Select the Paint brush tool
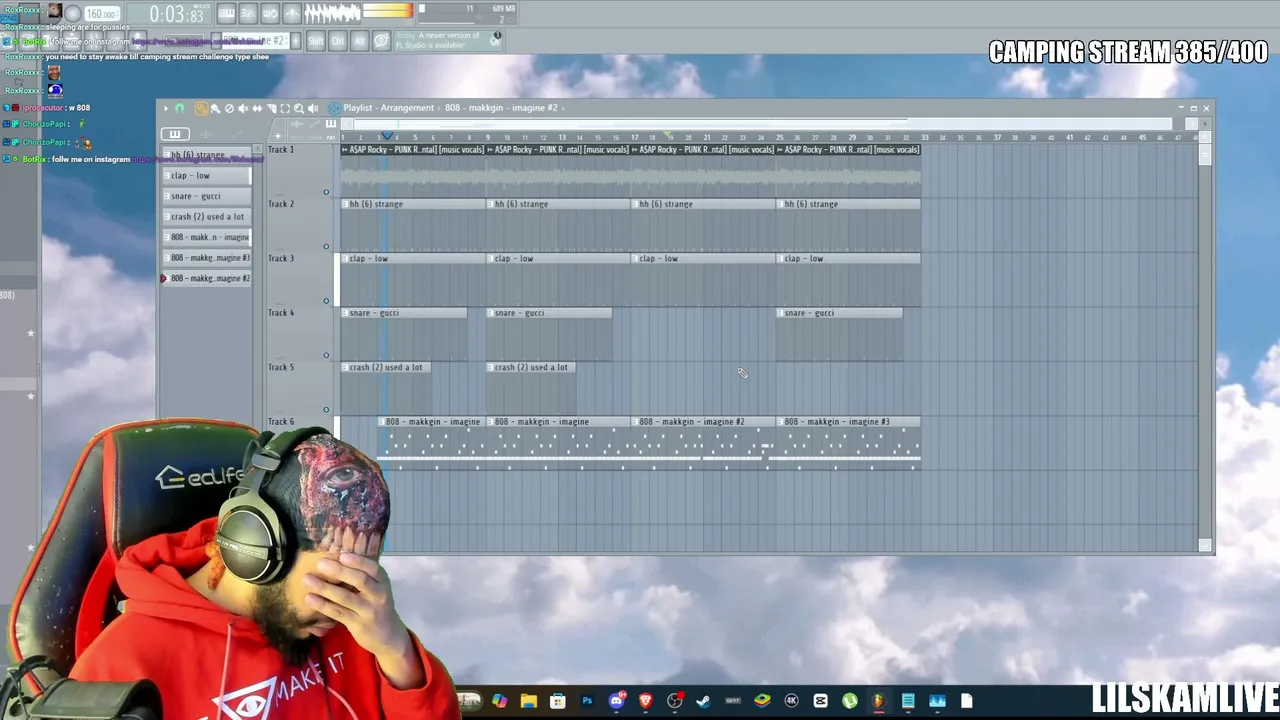This screenshot has height=720, width=1280. (215, 108)
